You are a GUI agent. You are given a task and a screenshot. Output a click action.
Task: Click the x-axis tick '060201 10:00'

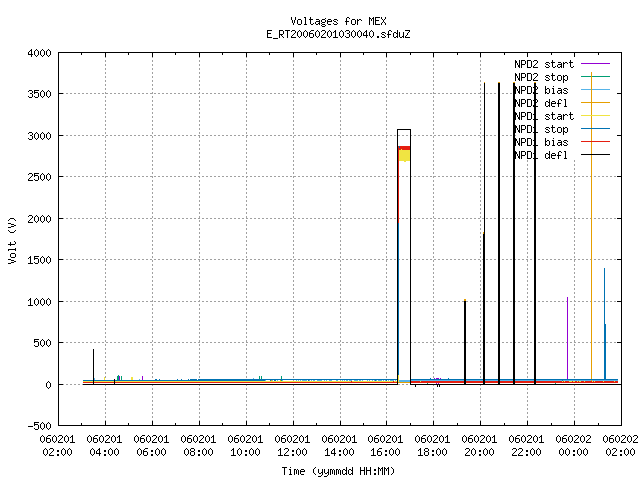point(245,446)
